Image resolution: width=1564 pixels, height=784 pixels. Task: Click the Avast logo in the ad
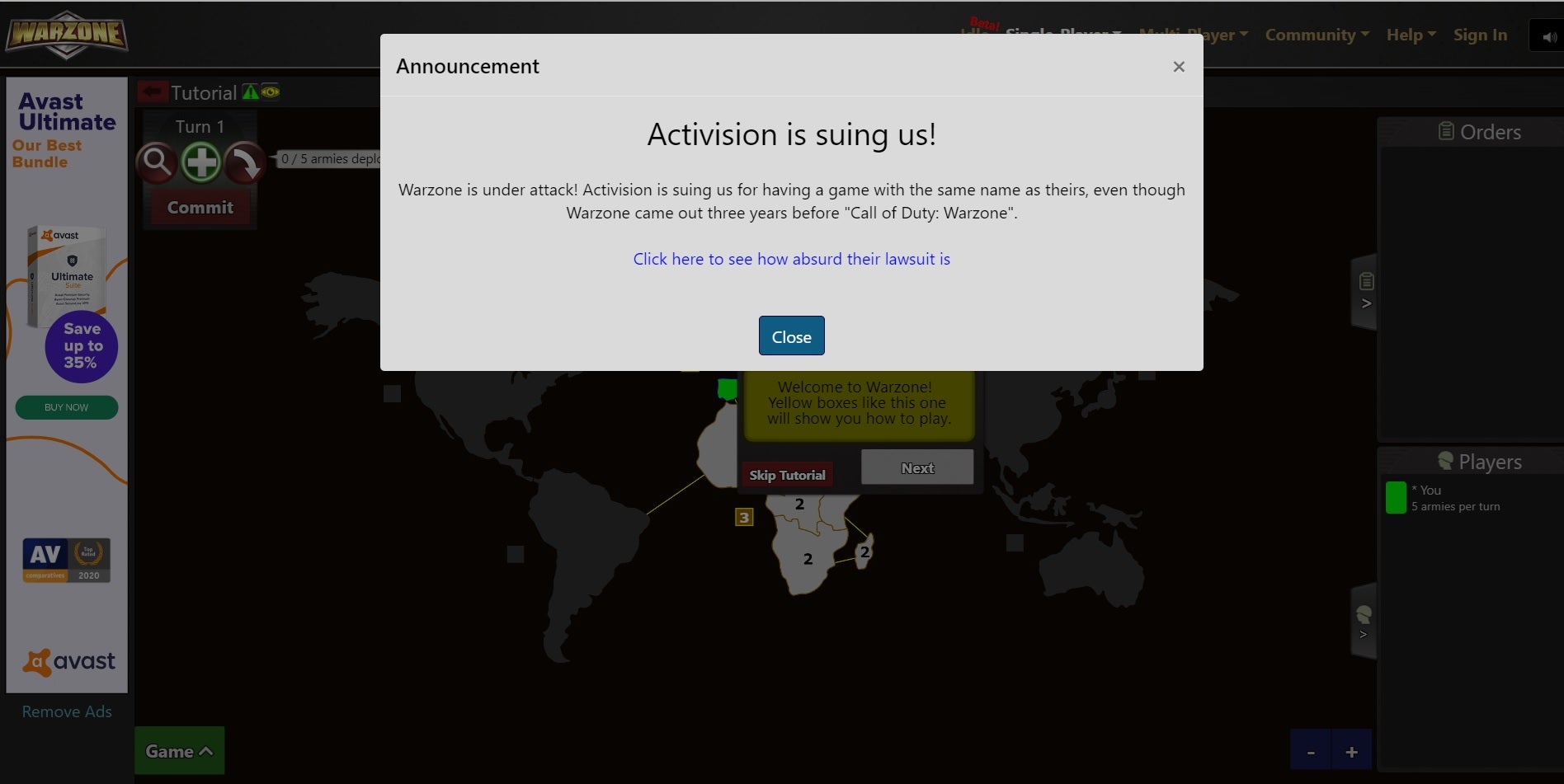click(69, 662)
